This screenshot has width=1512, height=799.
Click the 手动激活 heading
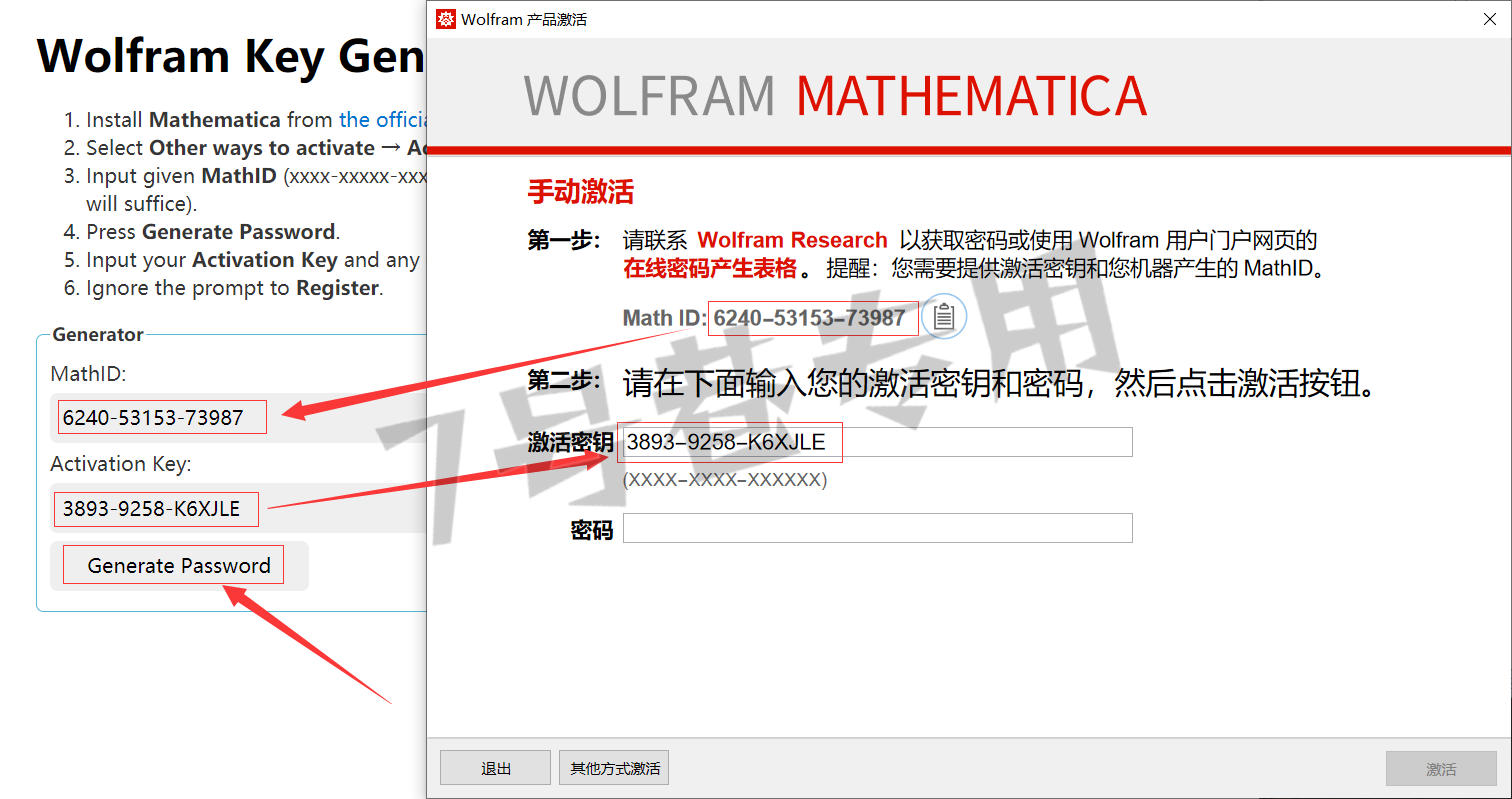580,191
